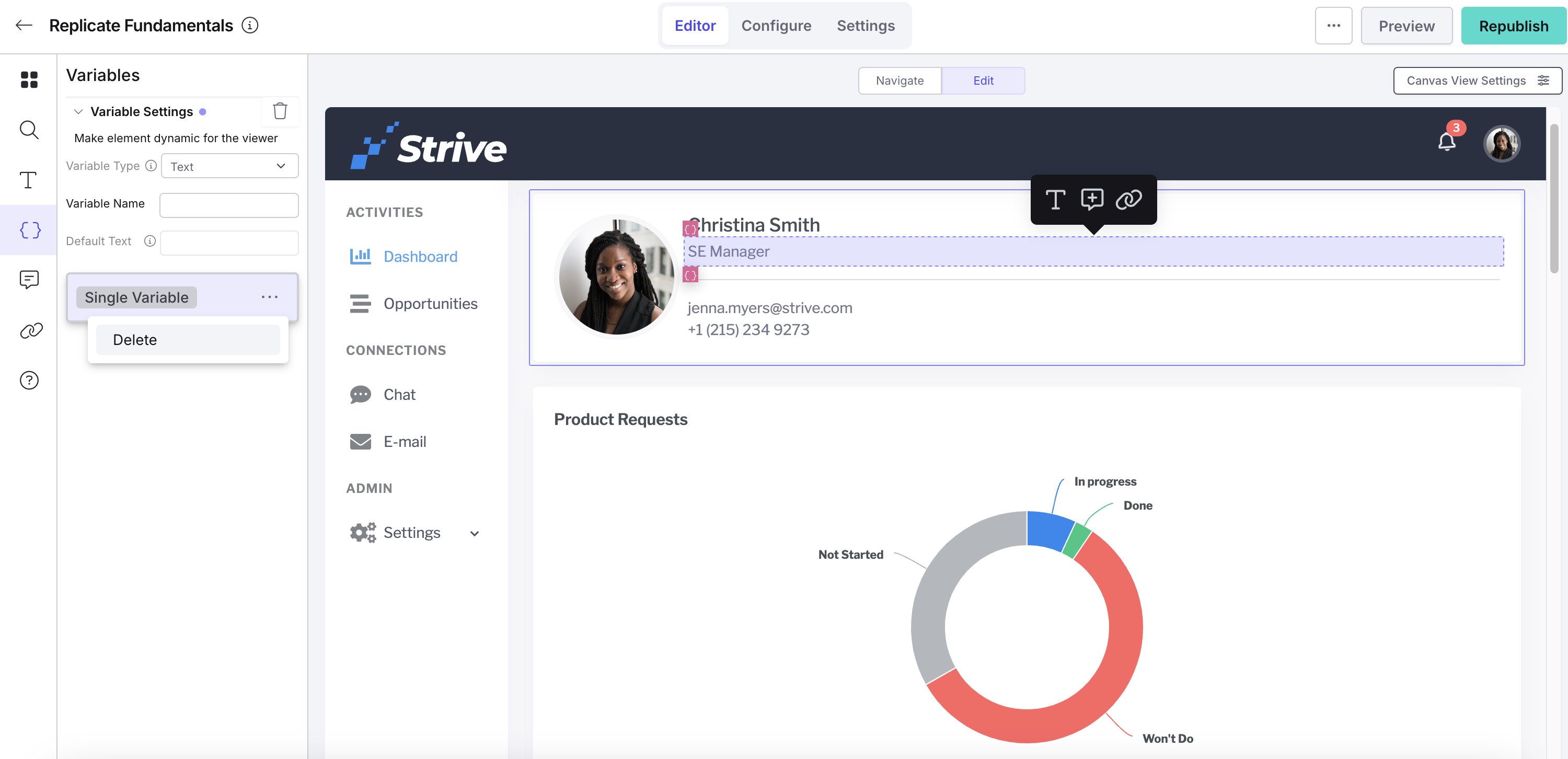Expand the Strive Settings chevron
The height and width of the screenshot is (759, 1568).
474,533
